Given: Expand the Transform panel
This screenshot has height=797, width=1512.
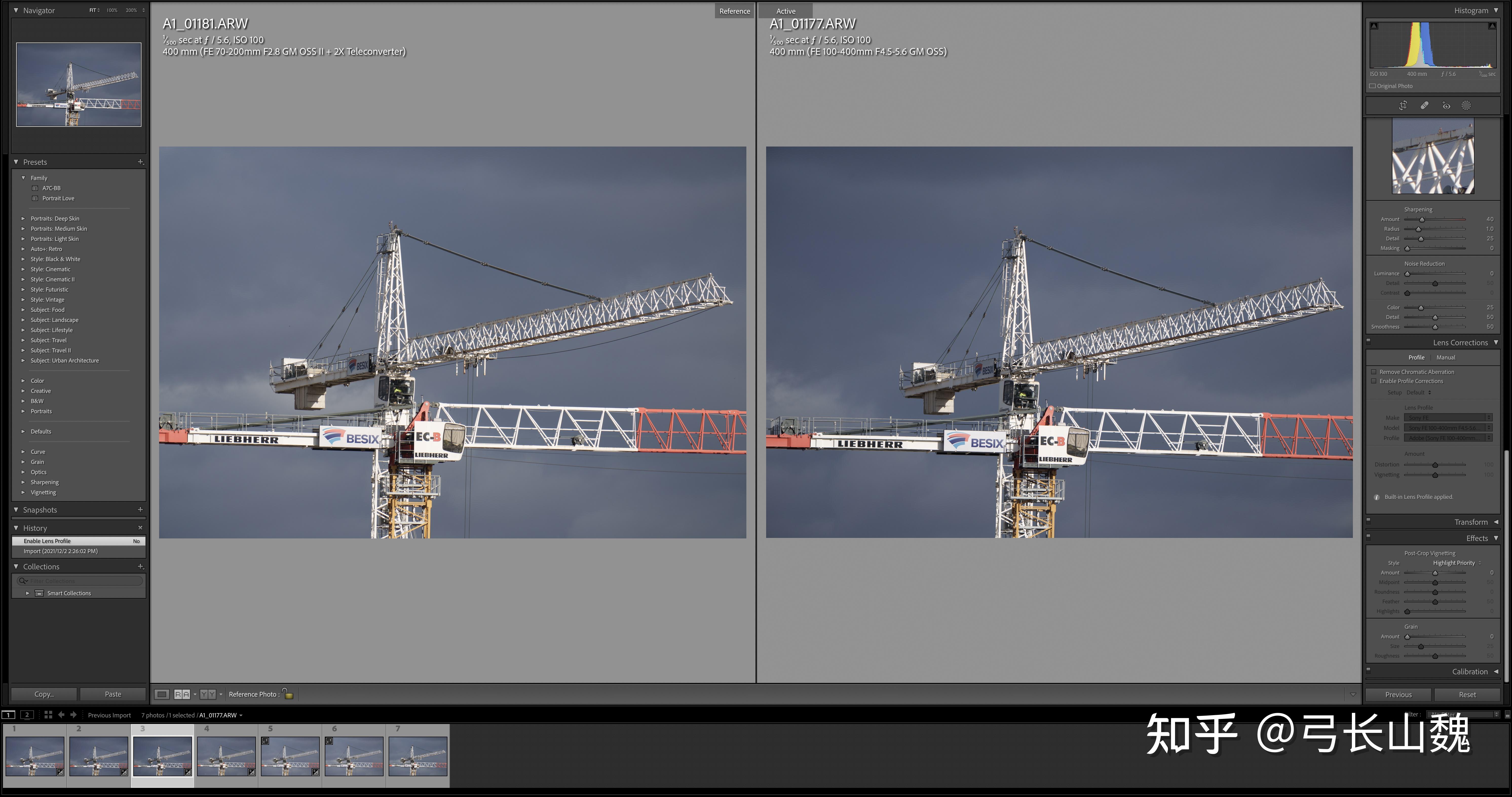Looking at the screenshot, I should pyautogui.click(x=1496, y=522).
